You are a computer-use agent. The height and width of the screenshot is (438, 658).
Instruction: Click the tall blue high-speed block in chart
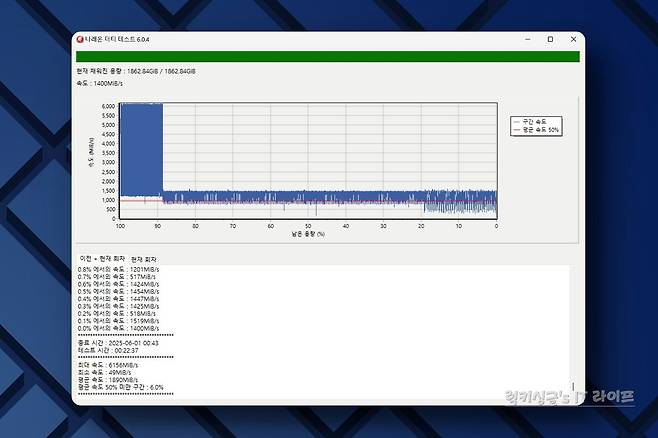(x=141, y=148)
